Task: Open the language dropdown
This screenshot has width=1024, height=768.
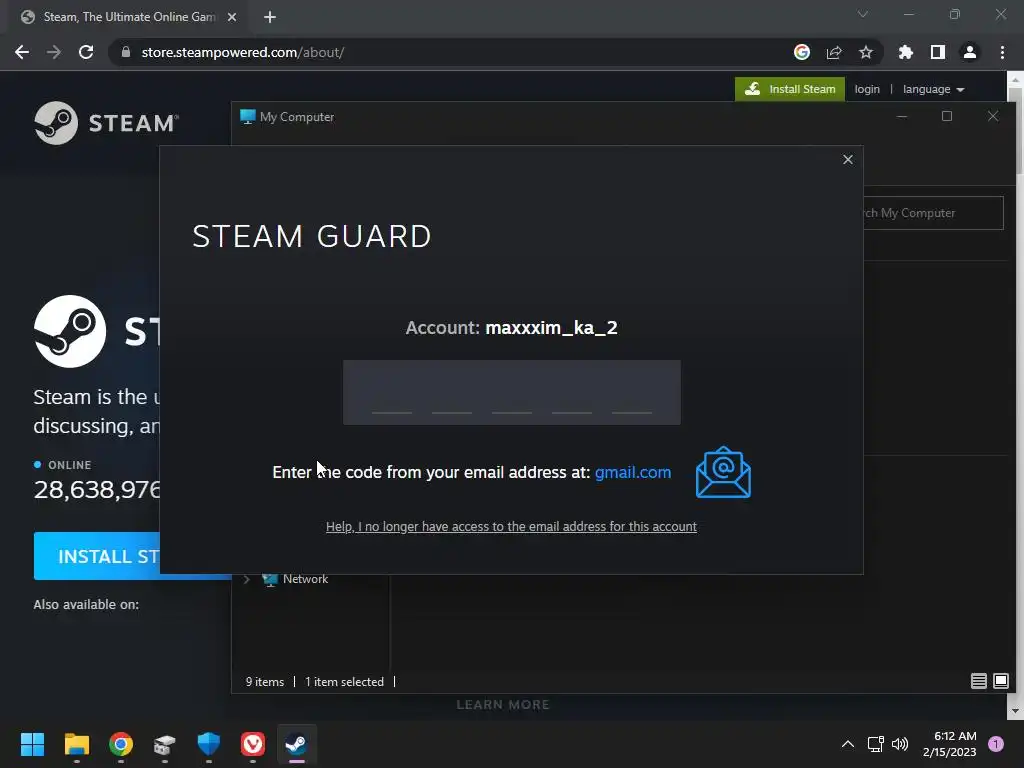Action: pyautogui.click(x=933, y=89)
